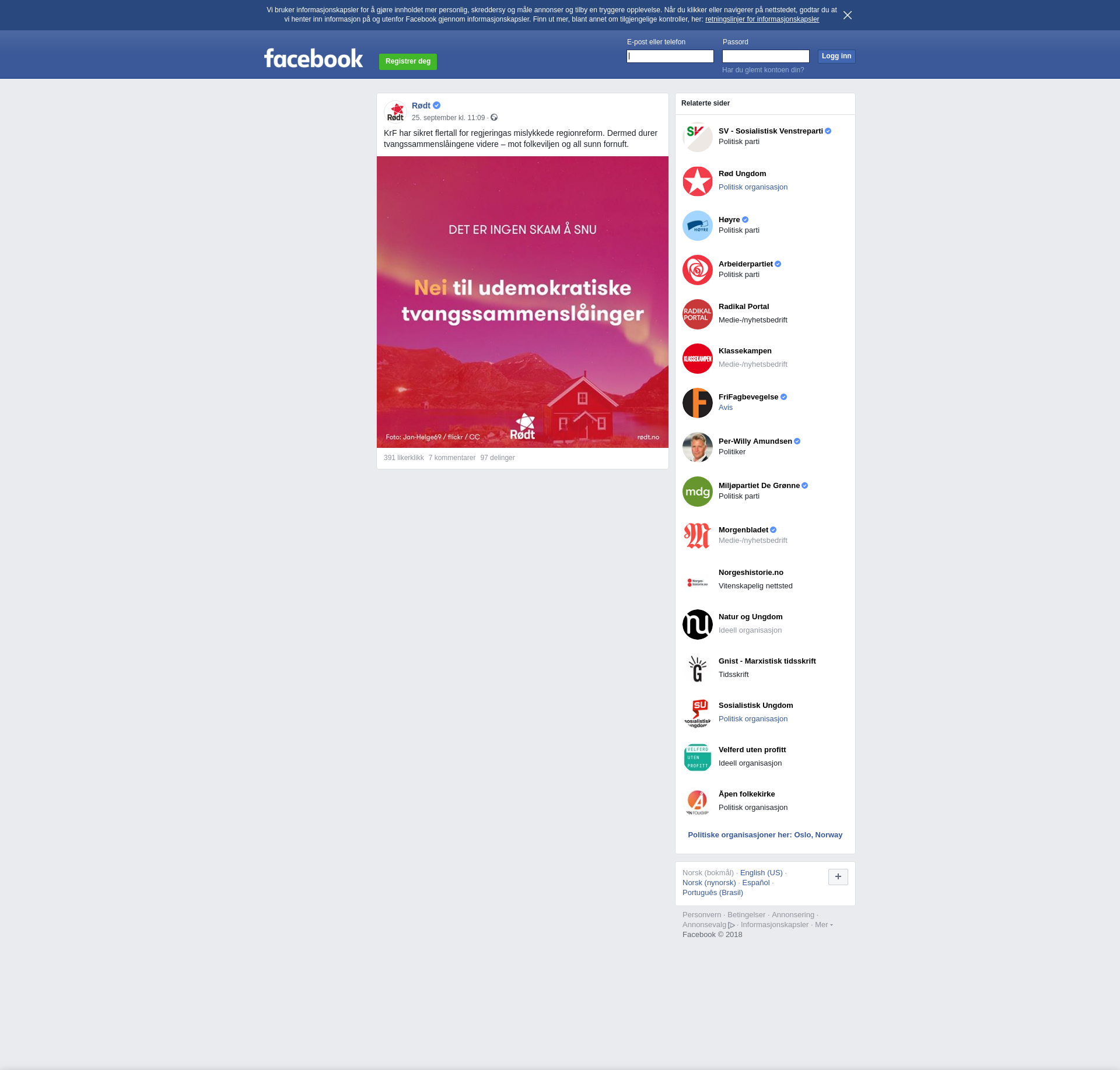Open Rødt page profile picture
This screenshot has width=1120, height=1070.
pyautogui.click(x=395, y=111)
